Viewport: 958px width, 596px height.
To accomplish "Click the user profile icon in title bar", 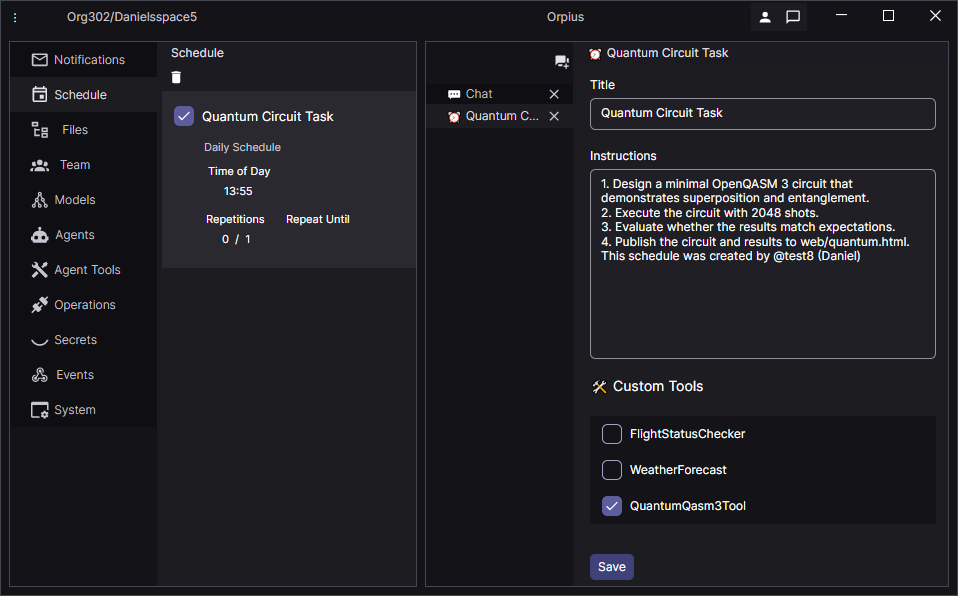I will [x=765, y=17].
